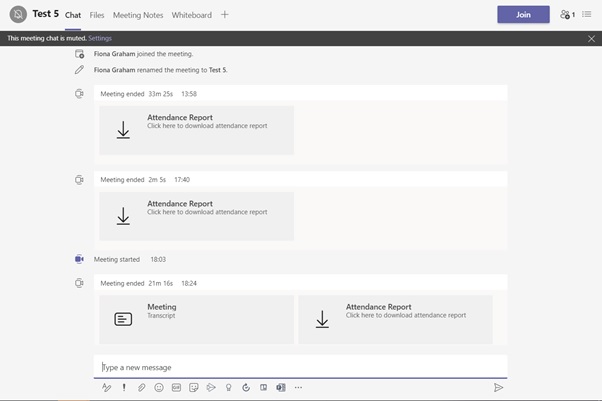602x401 pixels.
Task: Open meeting options list icon
Action: tap(587, 15)
